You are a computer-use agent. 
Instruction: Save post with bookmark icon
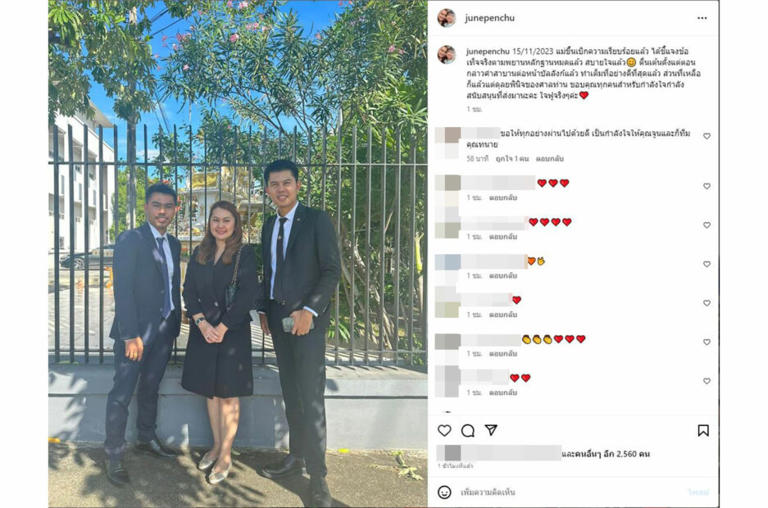703,431
